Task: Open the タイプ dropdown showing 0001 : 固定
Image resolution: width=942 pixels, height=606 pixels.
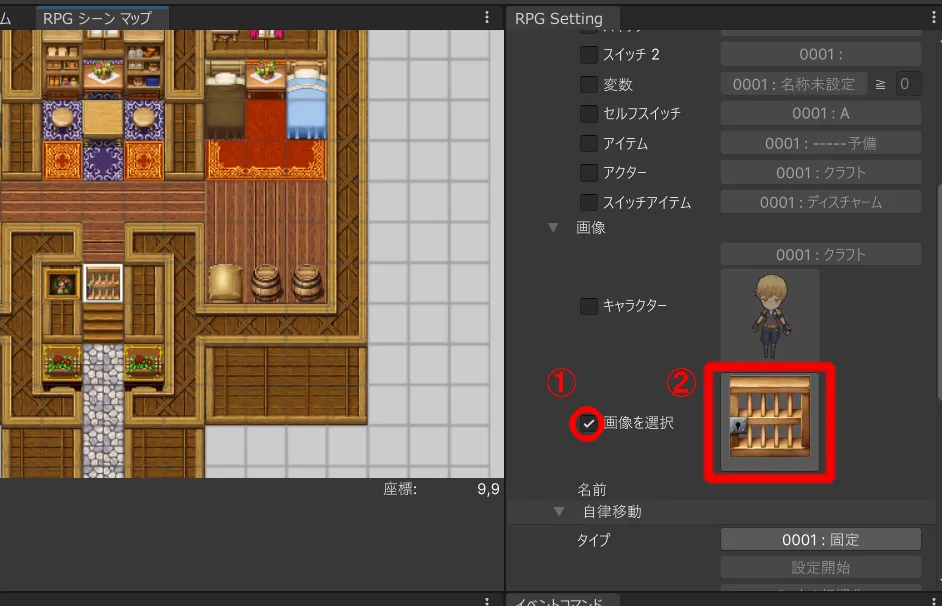Action: [x=820, y=540]
